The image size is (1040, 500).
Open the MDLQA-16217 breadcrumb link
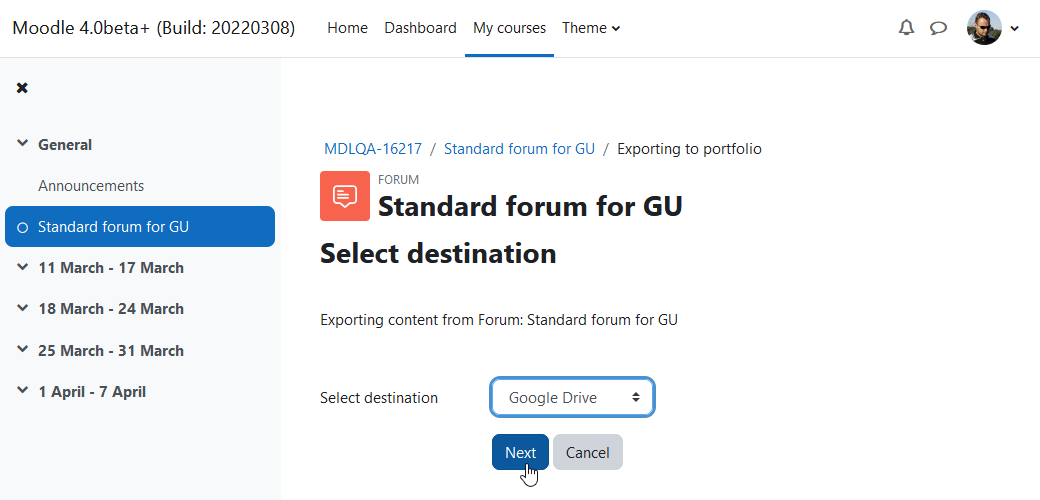tap(373, 149)
